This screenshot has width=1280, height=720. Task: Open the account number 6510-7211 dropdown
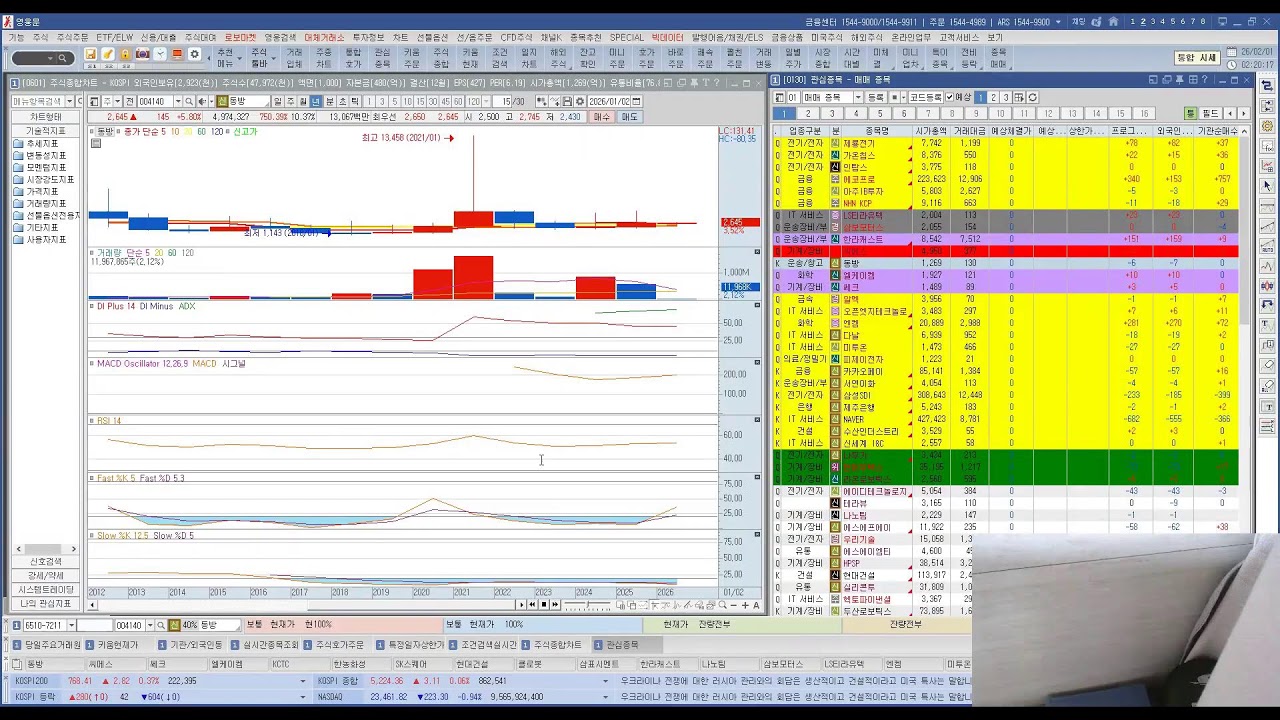point(70,625)
